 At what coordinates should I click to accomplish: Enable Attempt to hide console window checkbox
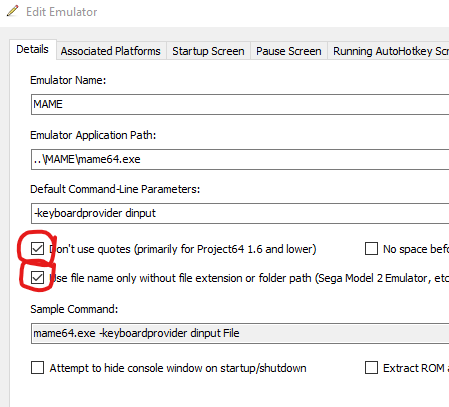point(37,368)
